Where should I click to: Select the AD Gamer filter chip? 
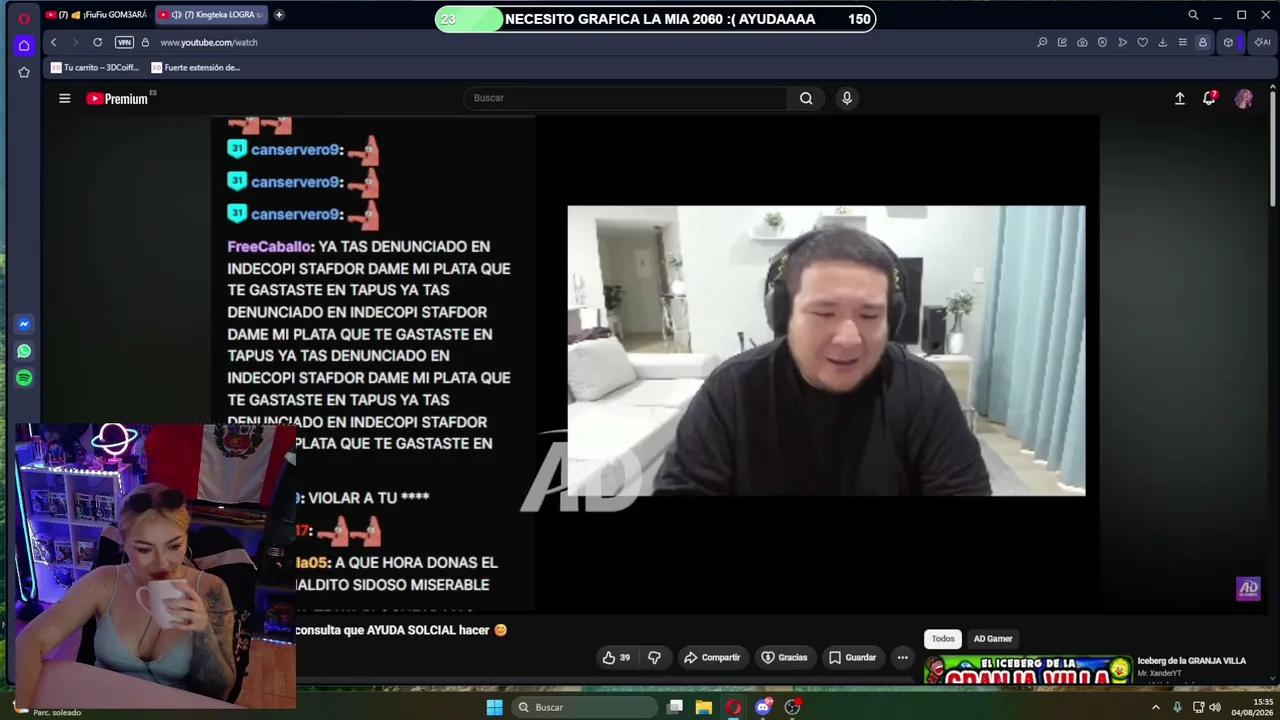tap(993, 639)
